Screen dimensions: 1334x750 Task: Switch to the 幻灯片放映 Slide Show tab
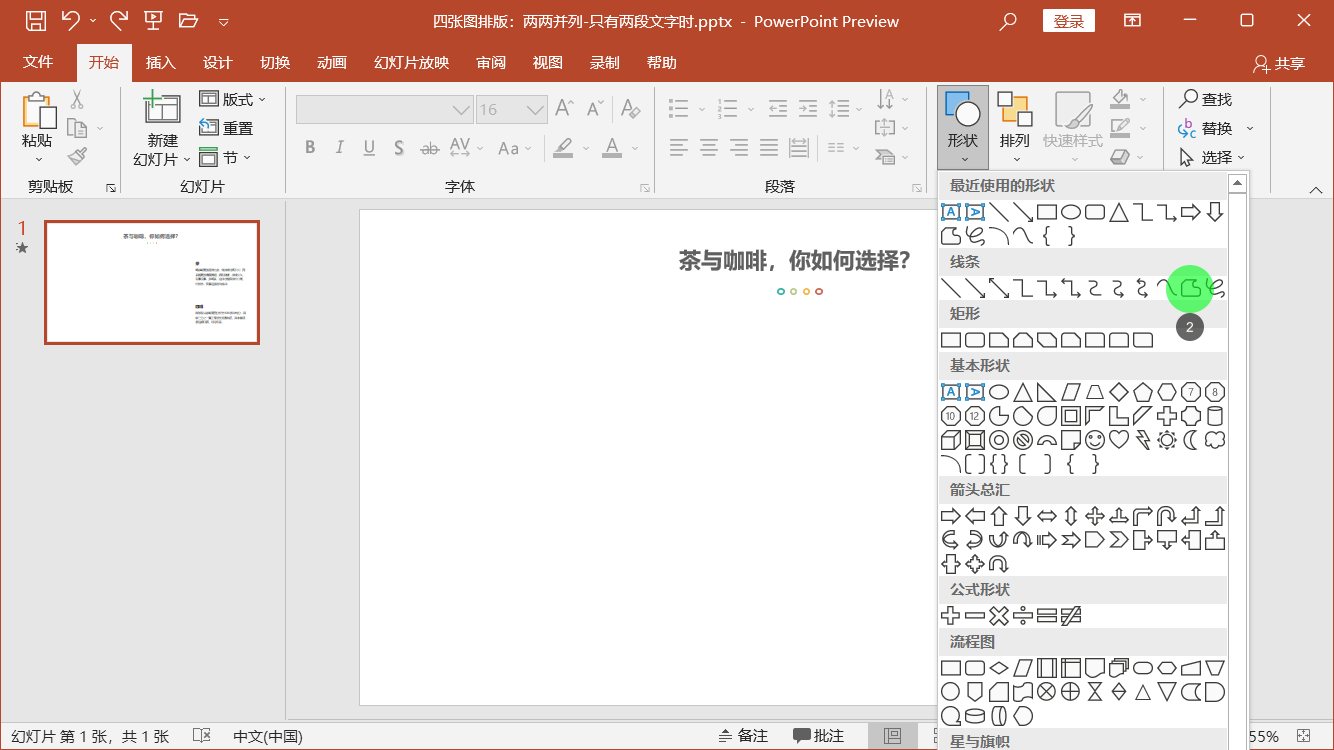click(412, 62)
